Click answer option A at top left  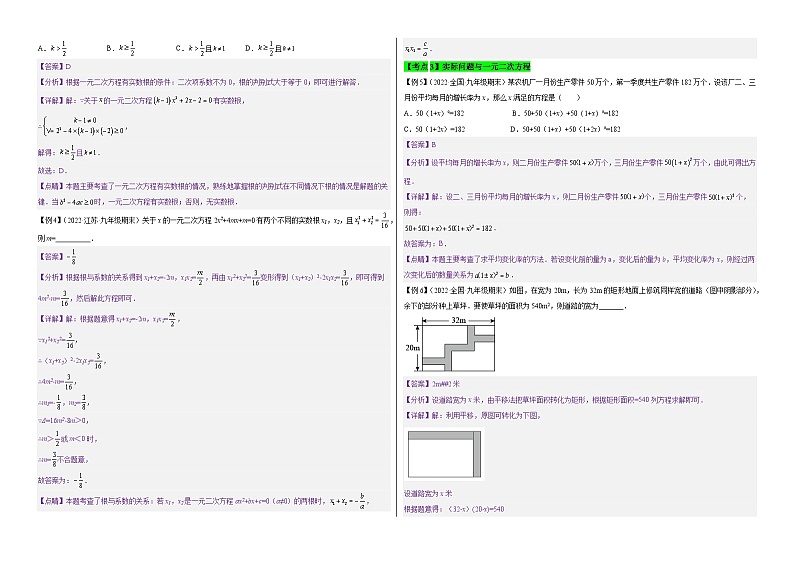click(x=52, y=47)
